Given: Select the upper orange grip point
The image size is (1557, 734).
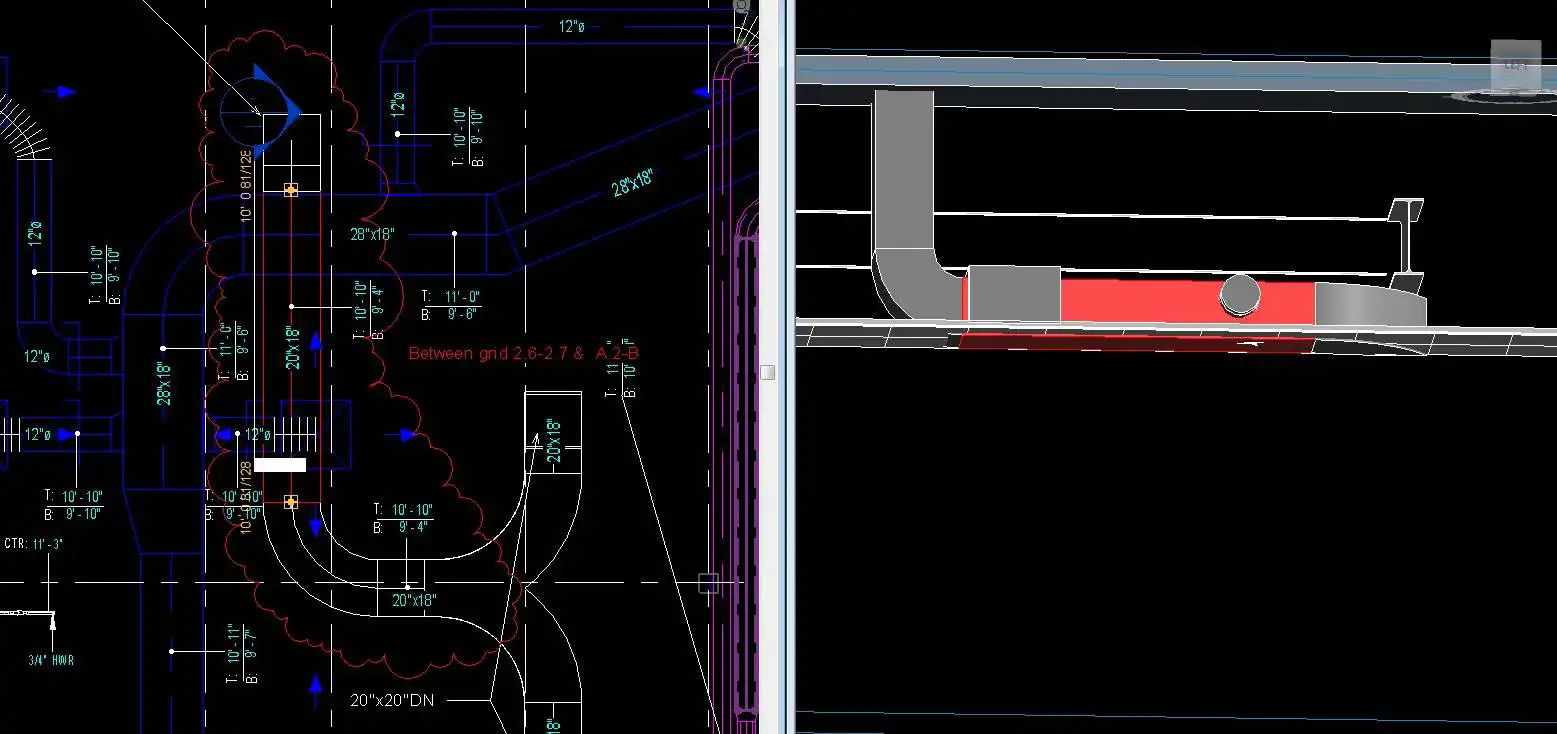Looking at the screenshot, I should click(x=291, y=189).
